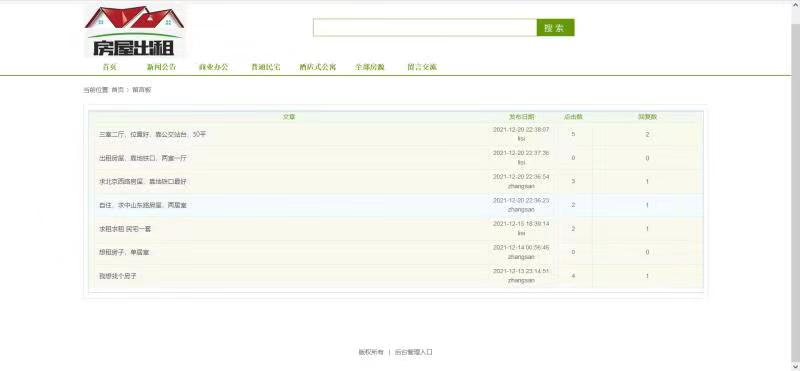Click the 首页 breadcrumb link
Viewport: 800px width, 371px height.
[117, 90]
